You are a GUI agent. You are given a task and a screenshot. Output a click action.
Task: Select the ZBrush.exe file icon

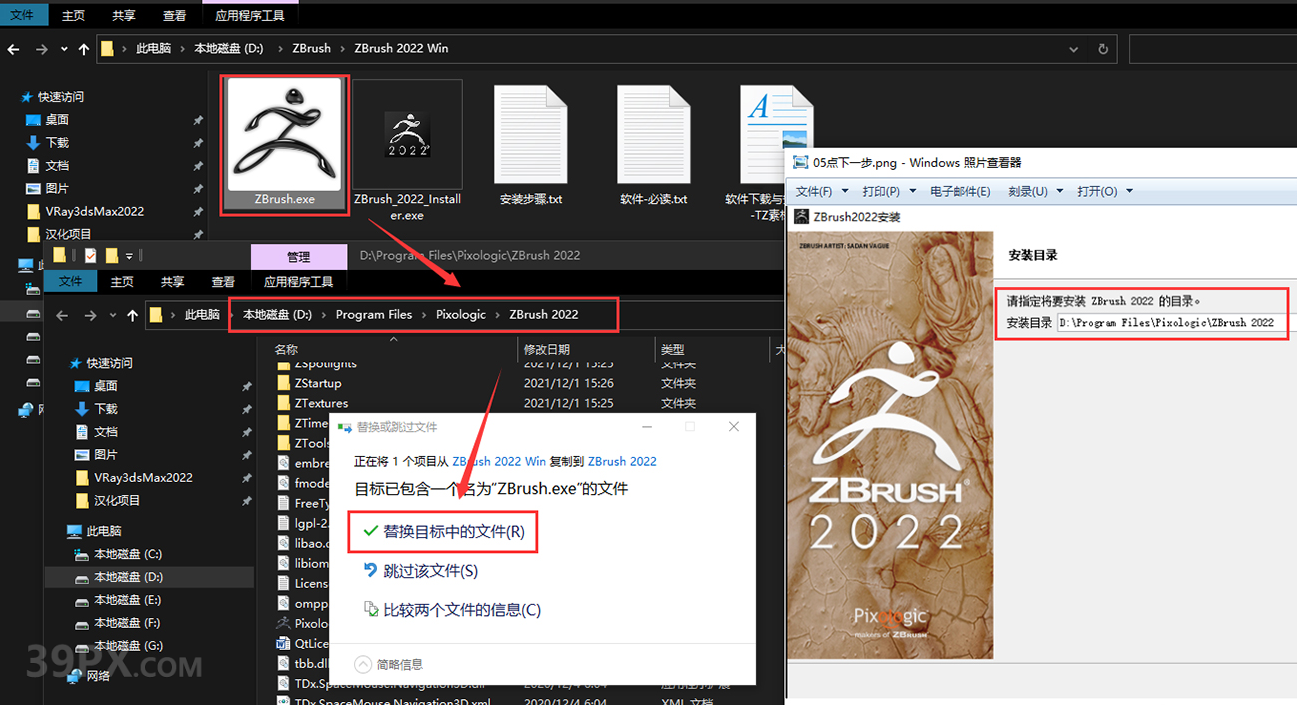click(285, 134)
